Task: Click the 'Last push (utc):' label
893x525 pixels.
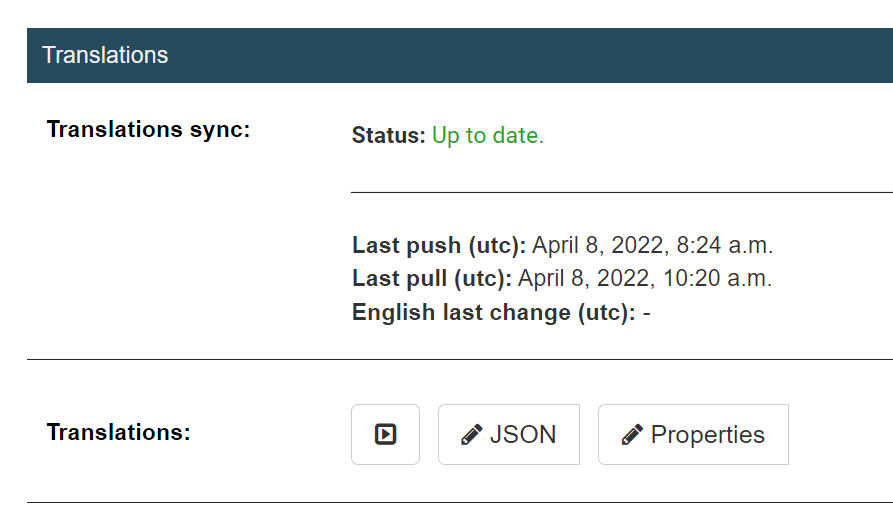Action: (x=439, y=245)
